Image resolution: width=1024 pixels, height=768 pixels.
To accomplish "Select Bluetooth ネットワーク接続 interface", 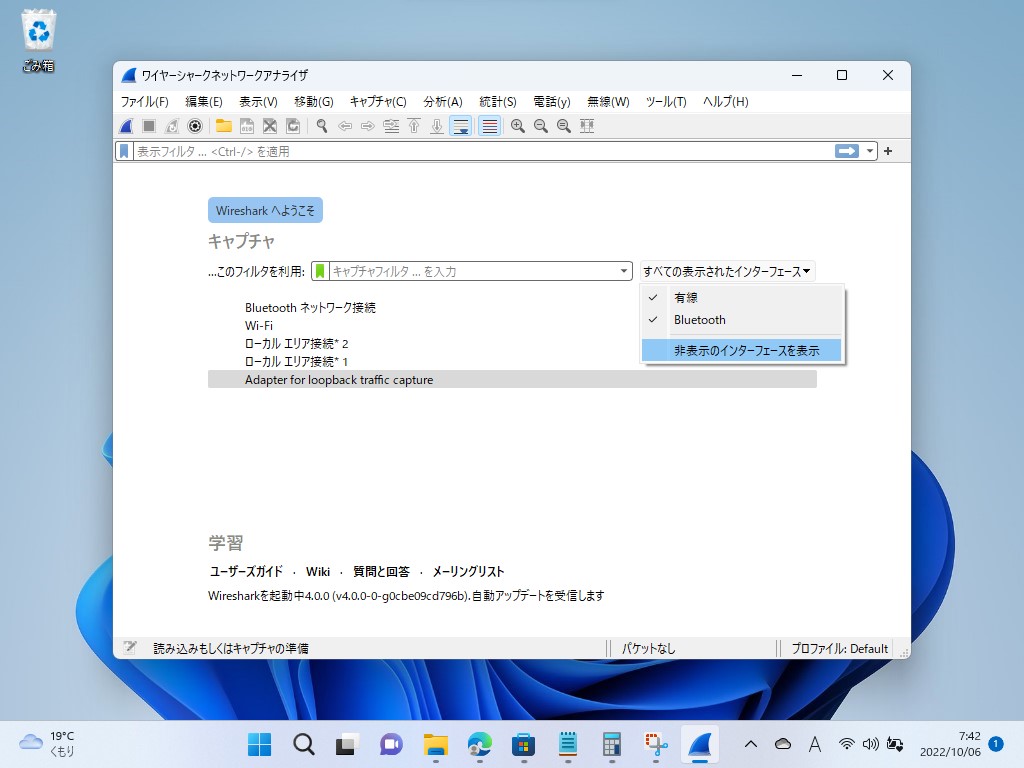I will 512,308.
